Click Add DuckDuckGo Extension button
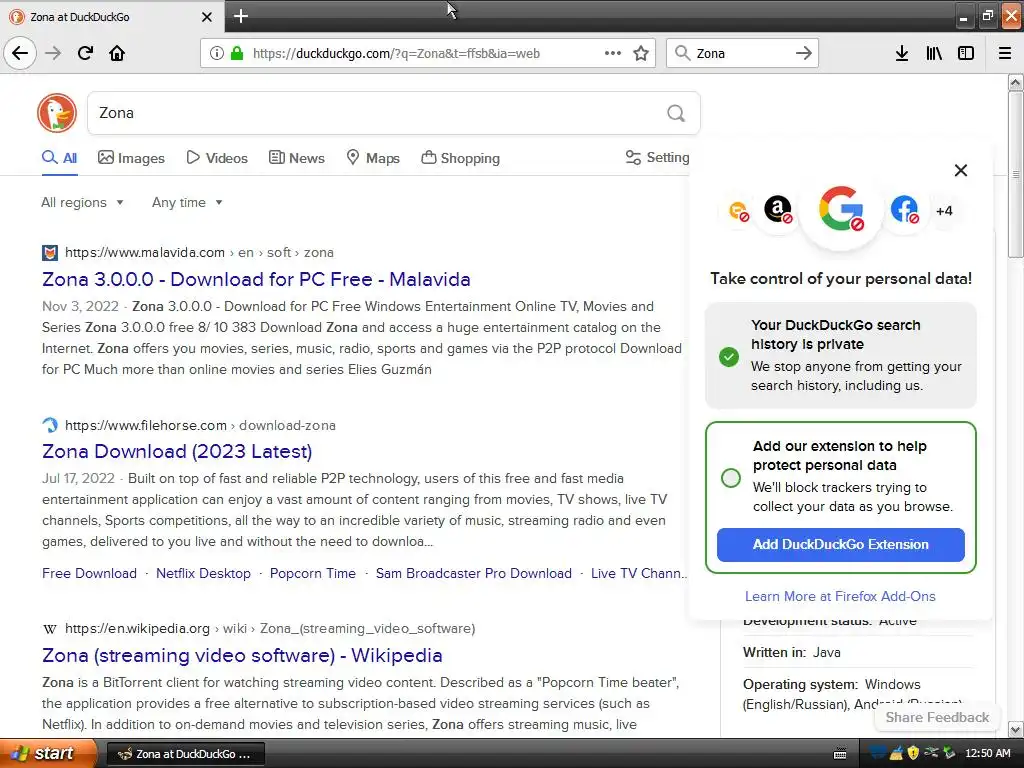The image size is (1024, 768). pyautogui.click(x=840, y=545)
